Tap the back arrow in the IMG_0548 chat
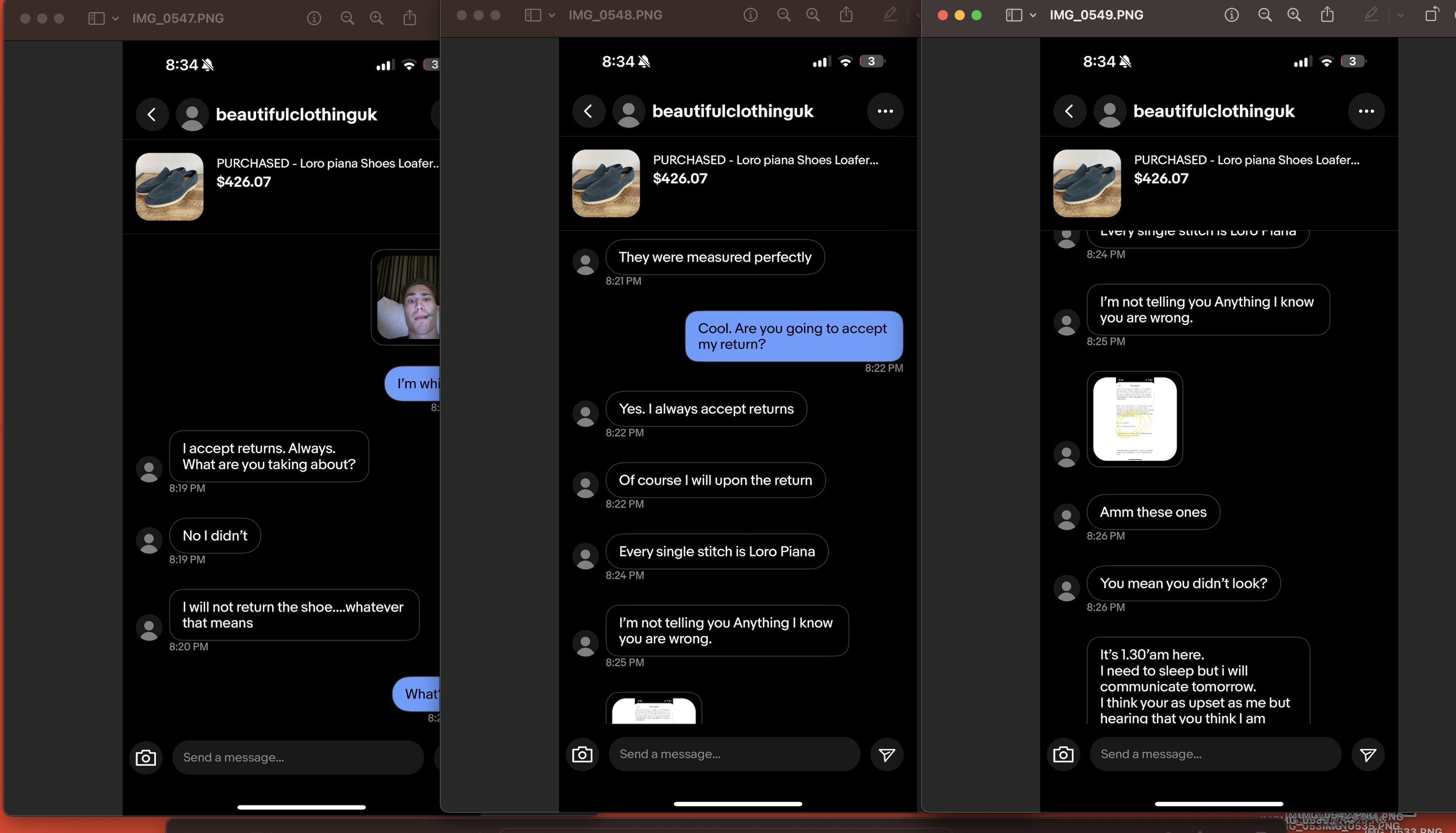This screenshot has width=1456, height=833. coord(589,111)
